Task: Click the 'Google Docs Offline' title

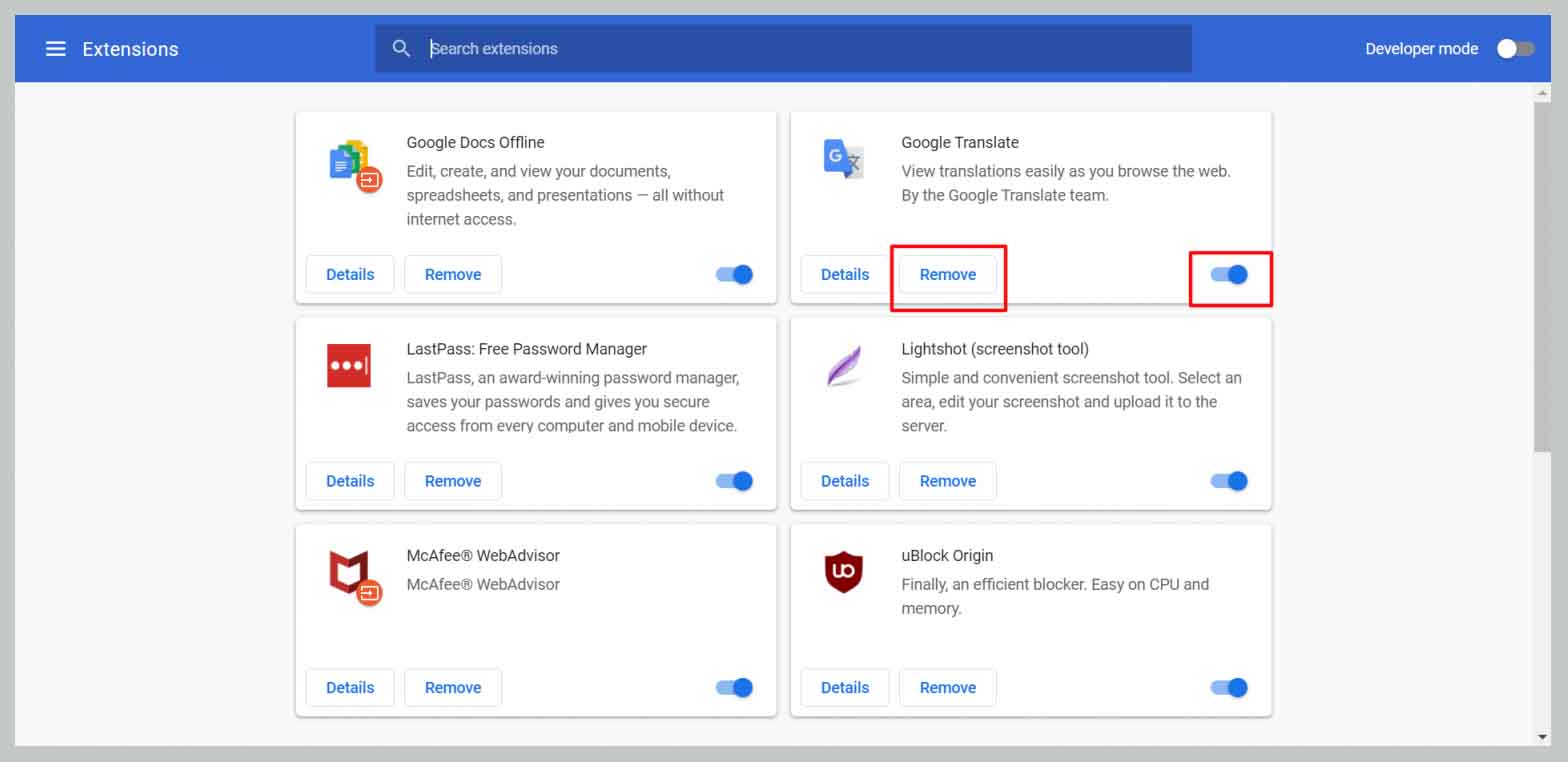Action: tap(475, 142)
